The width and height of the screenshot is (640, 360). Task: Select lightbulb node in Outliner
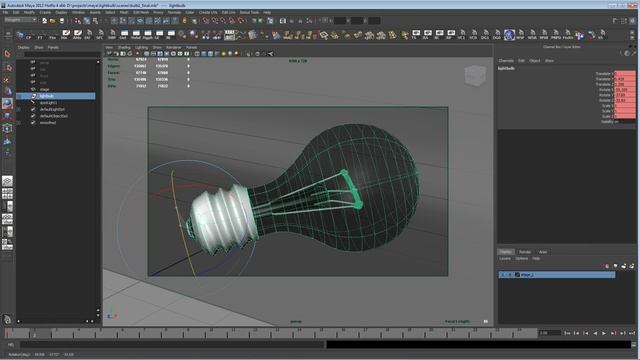click(47, 96)
